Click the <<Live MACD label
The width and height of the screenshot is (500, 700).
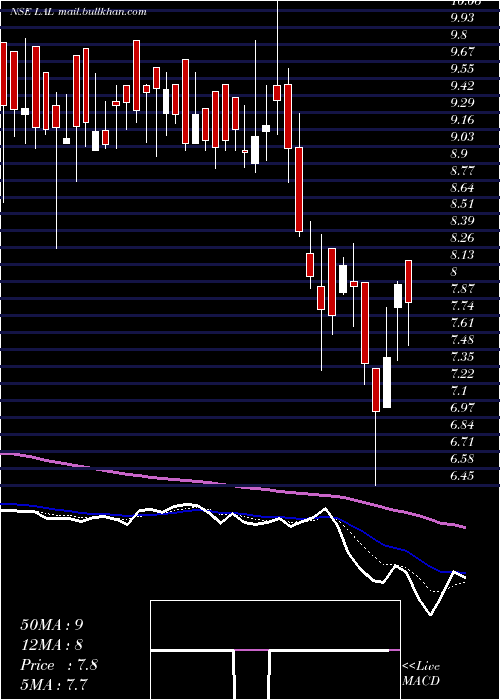tap(421, 674)
